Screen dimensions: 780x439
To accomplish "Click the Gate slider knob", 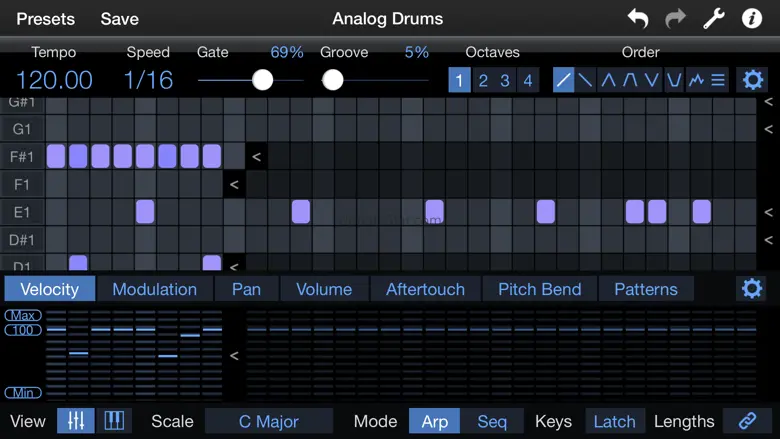I will [x=262, y=80].
